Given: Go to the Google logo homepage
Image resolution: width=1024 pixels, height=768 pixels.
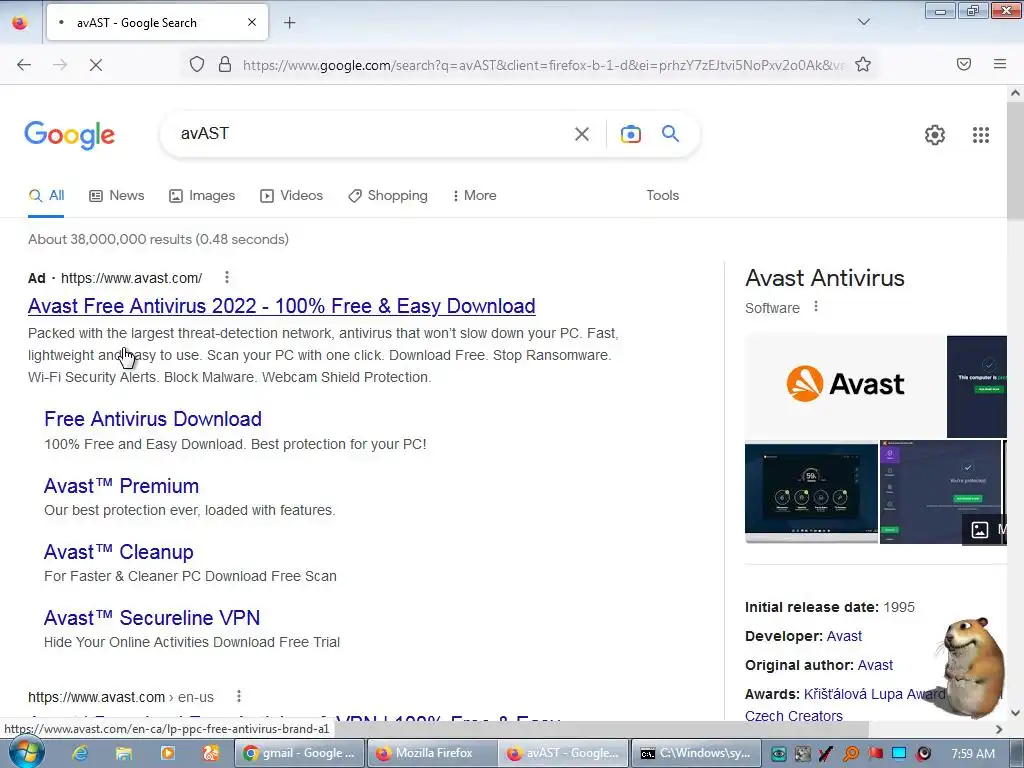Looking at the screenshot, I should (x=70, y=135).
